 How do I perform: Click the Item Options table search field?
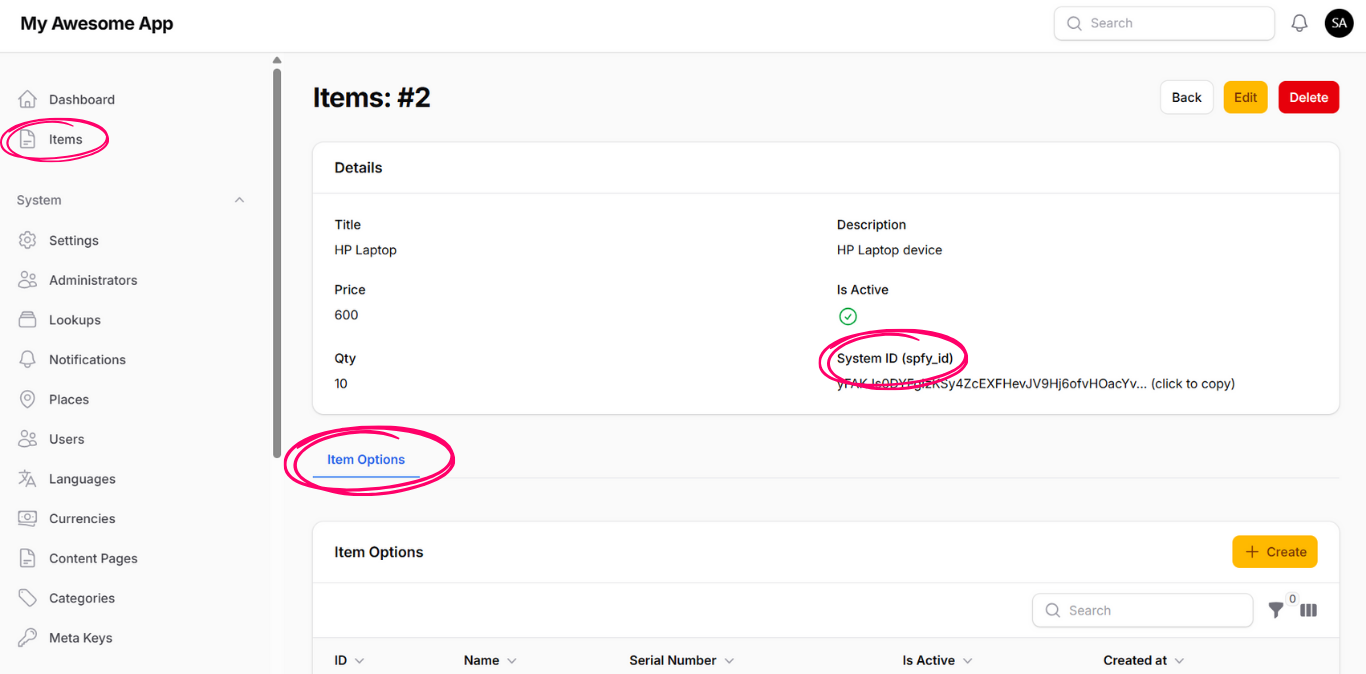(x=1142, y=610)
